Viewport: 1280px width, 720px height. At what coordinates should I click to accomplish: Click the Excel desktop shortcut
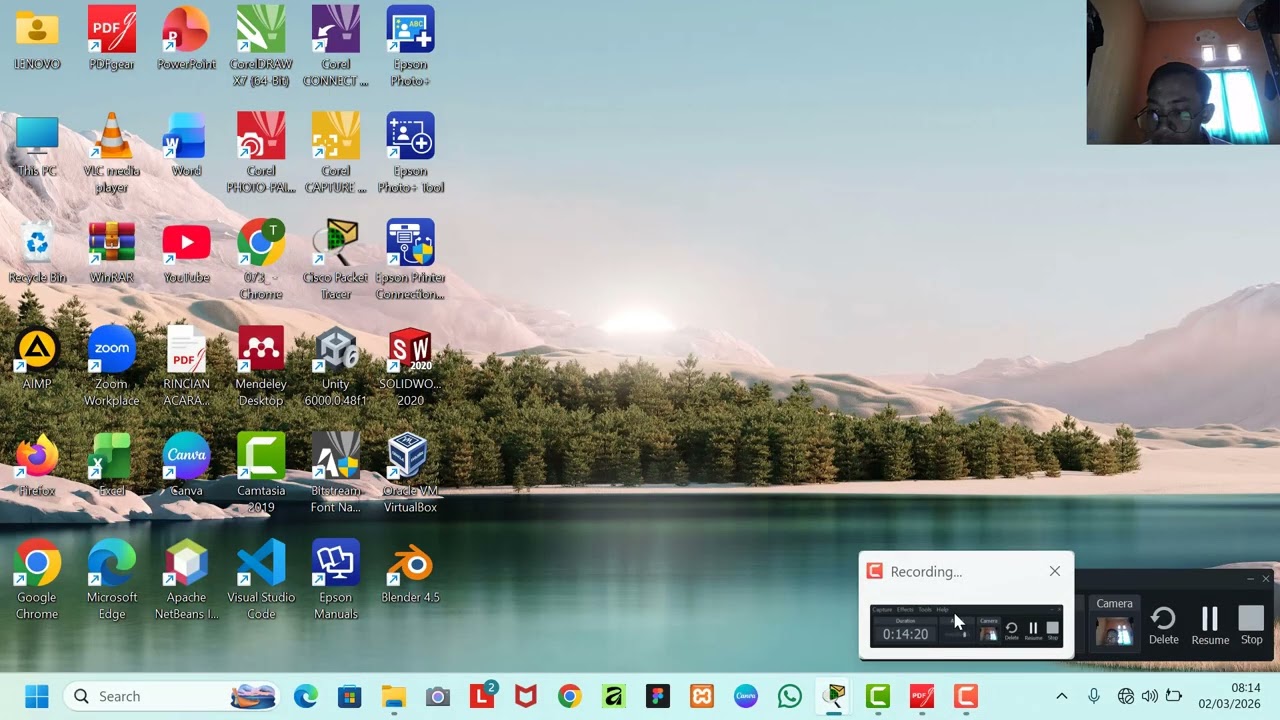(112, 465)
